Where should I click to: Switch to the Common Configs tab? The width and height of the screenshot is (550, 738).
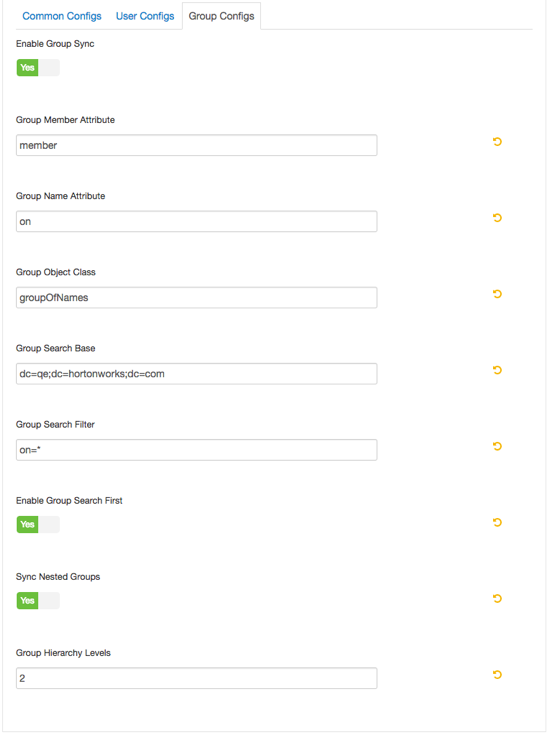62,16
